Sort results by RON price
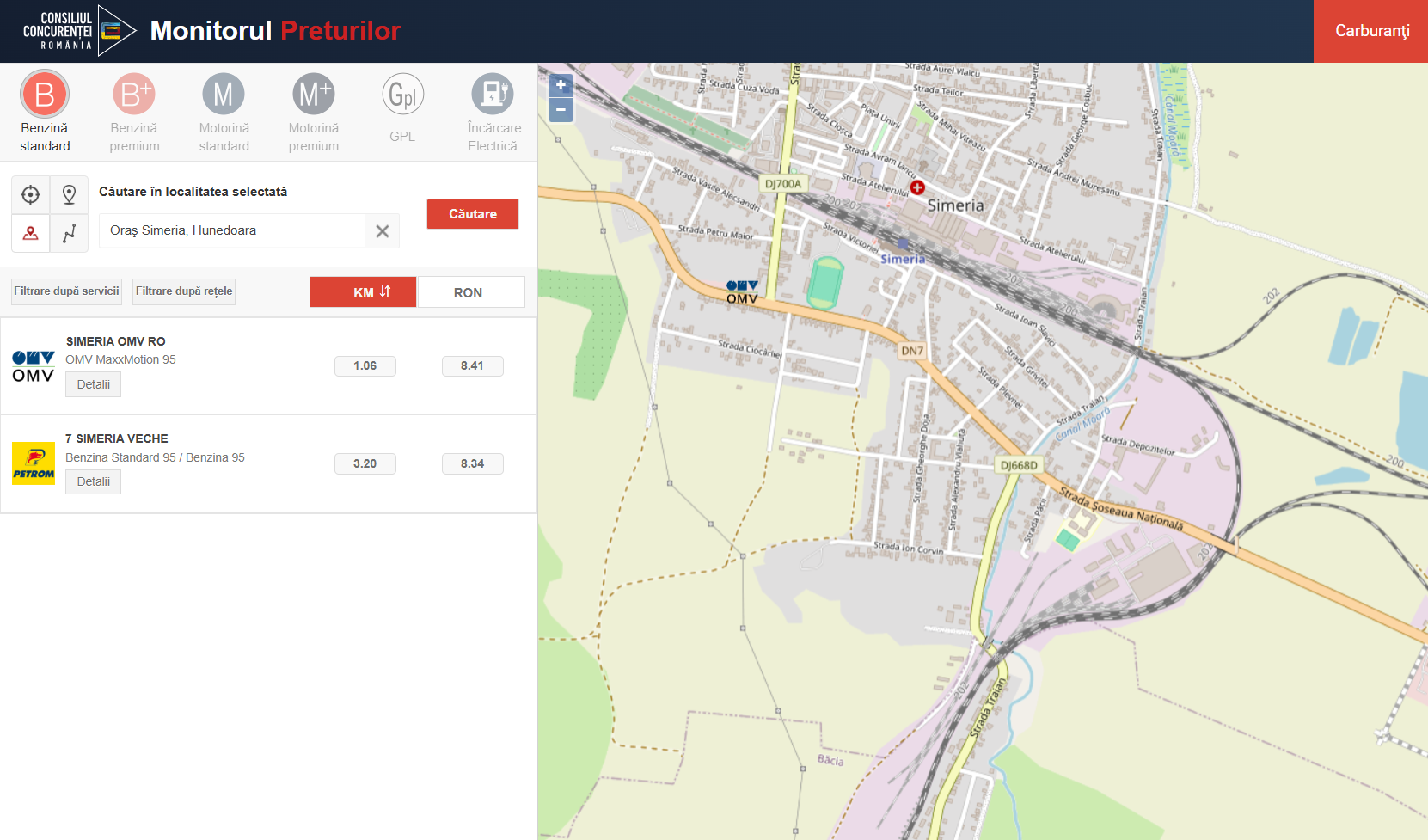1428x840 pixels. (470, 292)
